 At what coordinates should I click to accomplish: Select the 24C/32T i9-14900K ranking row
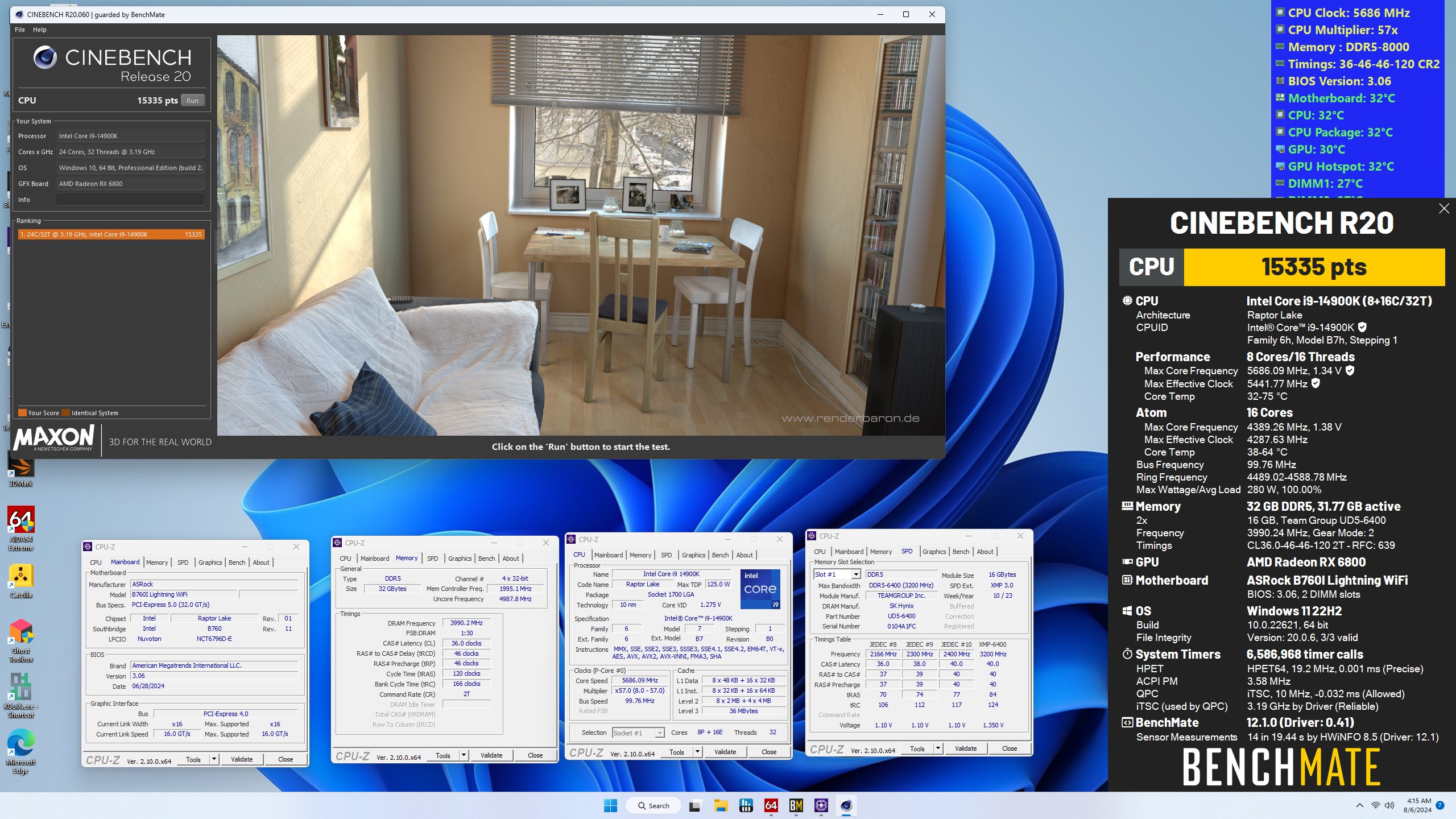(x=111, y=234)
